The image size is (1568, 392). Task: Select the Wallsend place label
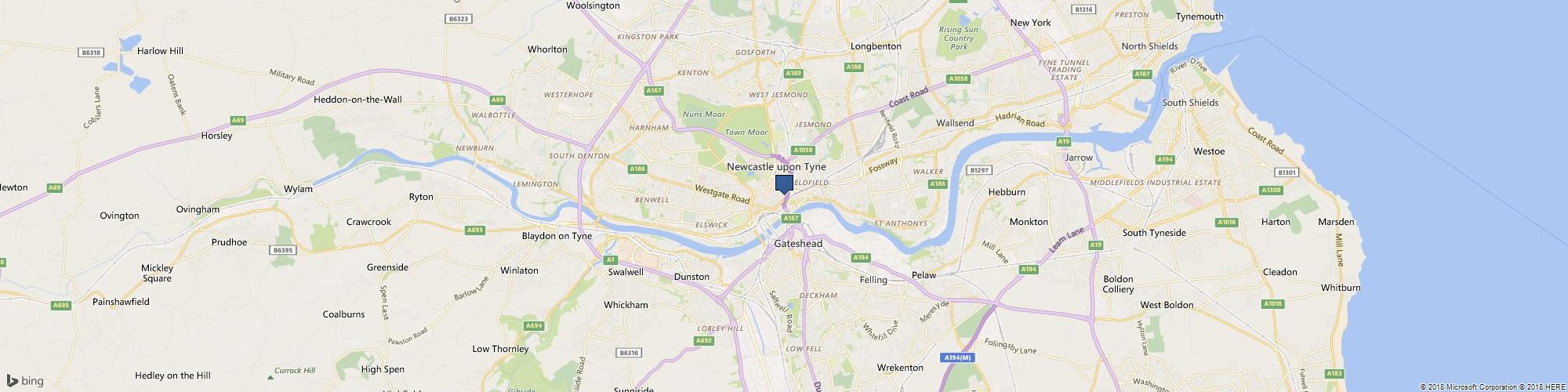955,123
